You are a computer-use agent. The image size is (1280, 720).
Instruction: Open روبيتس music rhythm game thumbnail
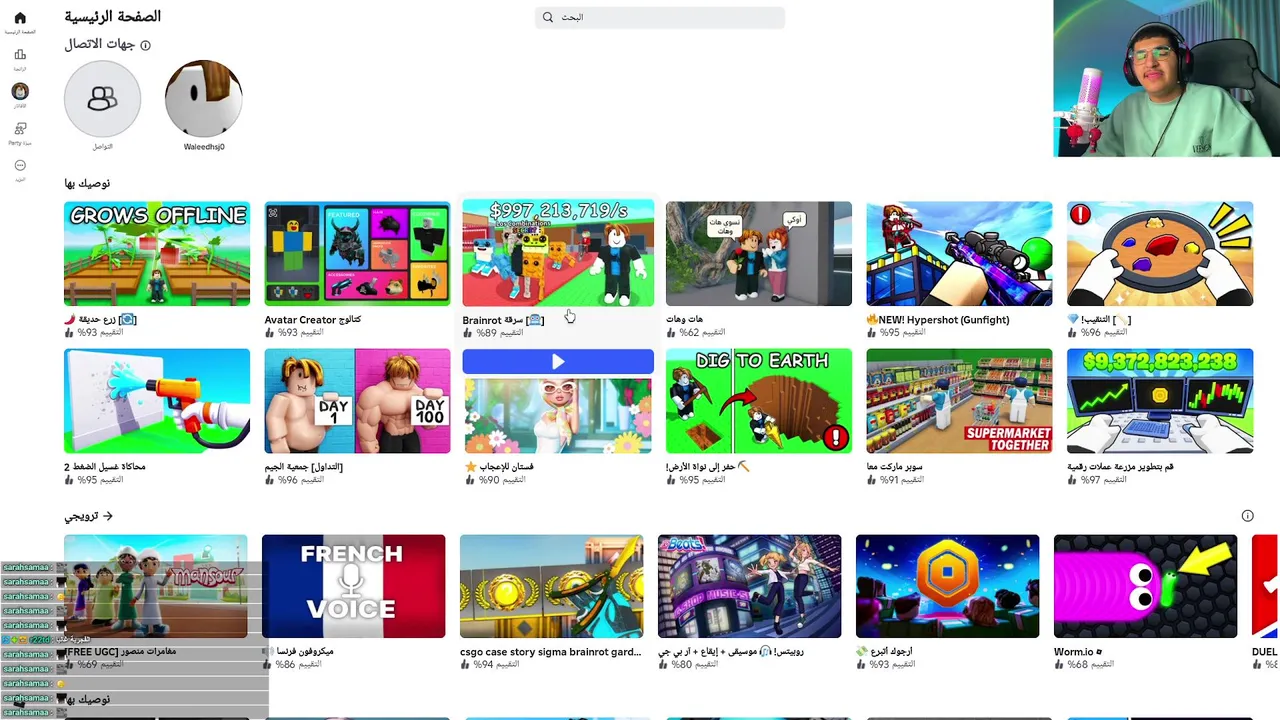coord(749,586)
